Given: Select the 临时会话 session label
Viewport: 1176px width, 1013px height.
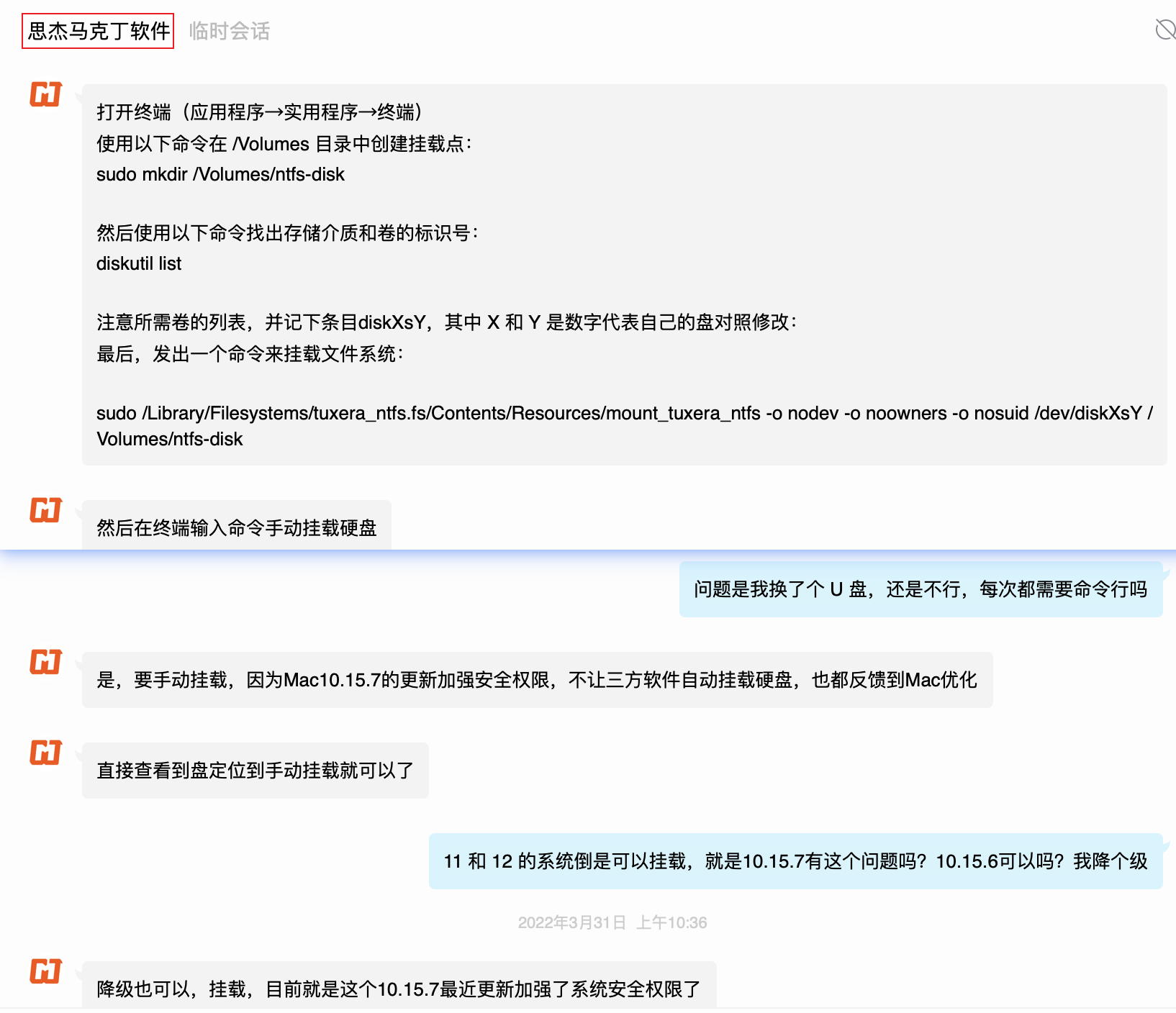Looking at the screenshot, I should [x=229, y=31].
